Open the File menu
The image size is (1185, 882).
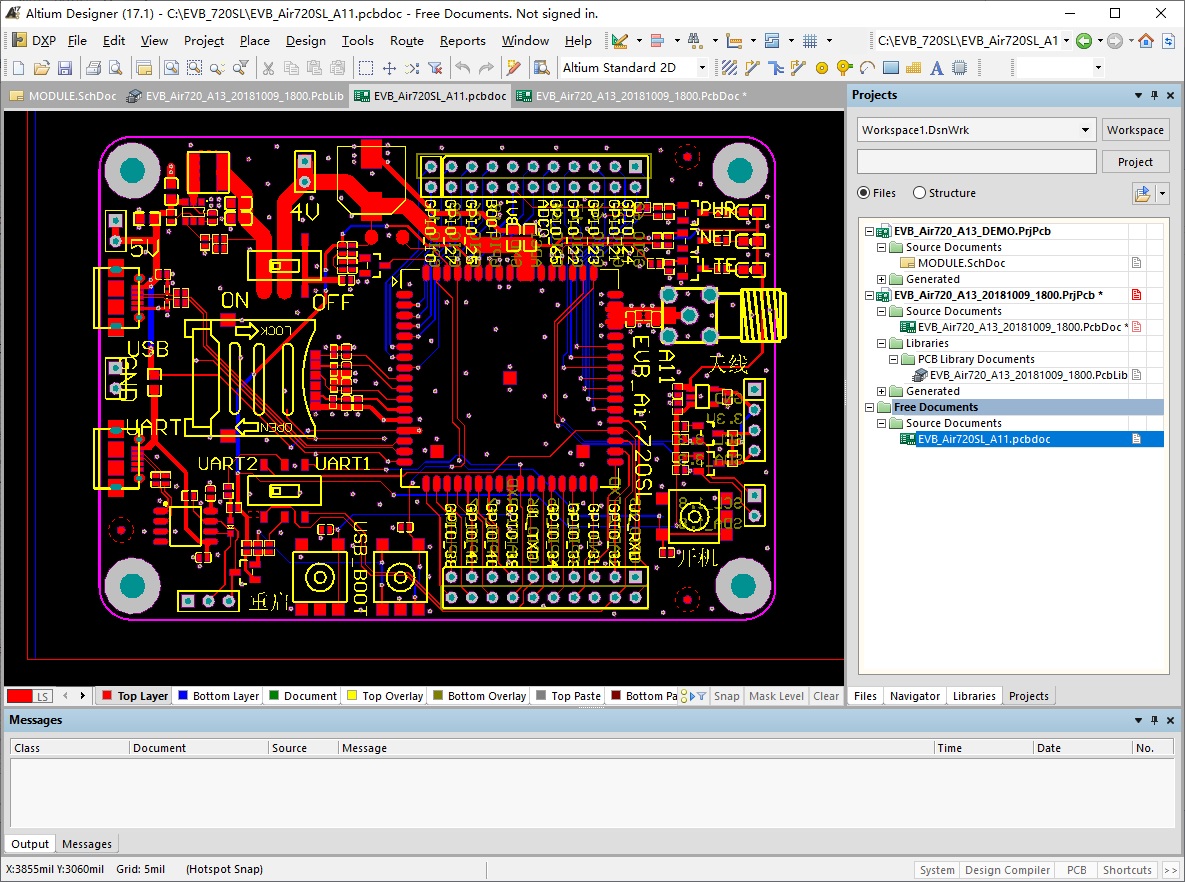[77, 41]
